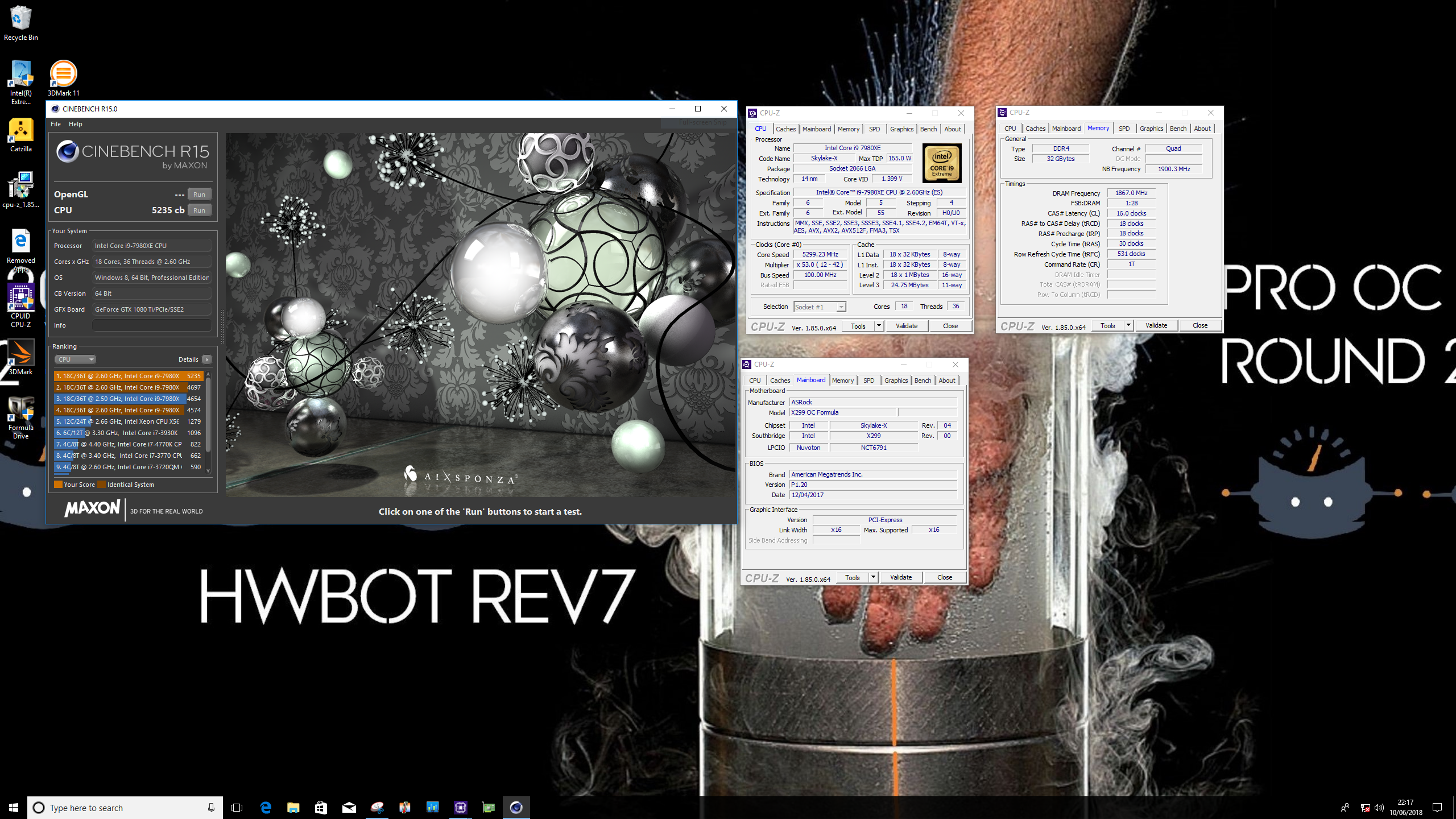Switch to Cinebench via its taskbar icon
The height and width of the screenshot is (819, 1456).
pyautogui.click(x=516, y=808)
